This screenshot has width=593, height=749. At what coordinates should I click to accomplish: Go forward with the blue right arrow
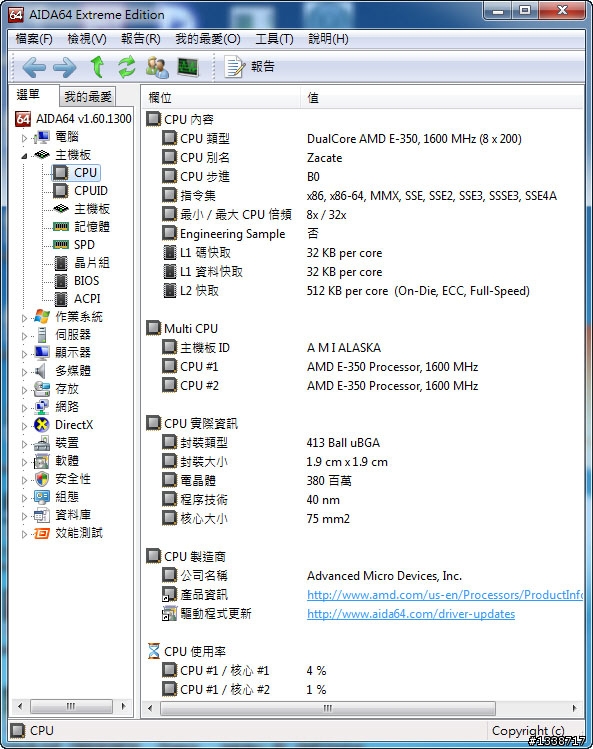[x=65, y=67]
